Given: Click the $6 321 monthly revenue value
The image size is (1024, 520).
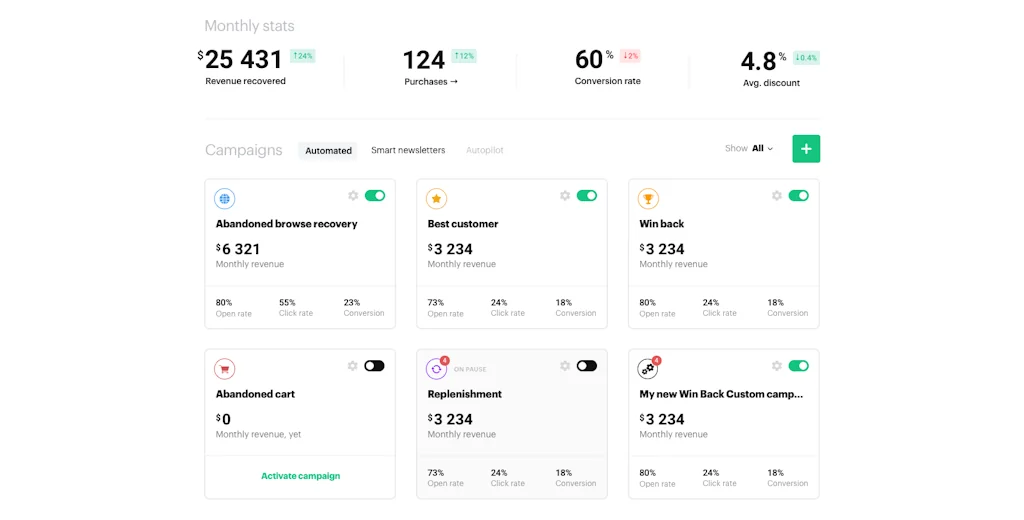Looking at the screenshot, I should pos(238,249).
